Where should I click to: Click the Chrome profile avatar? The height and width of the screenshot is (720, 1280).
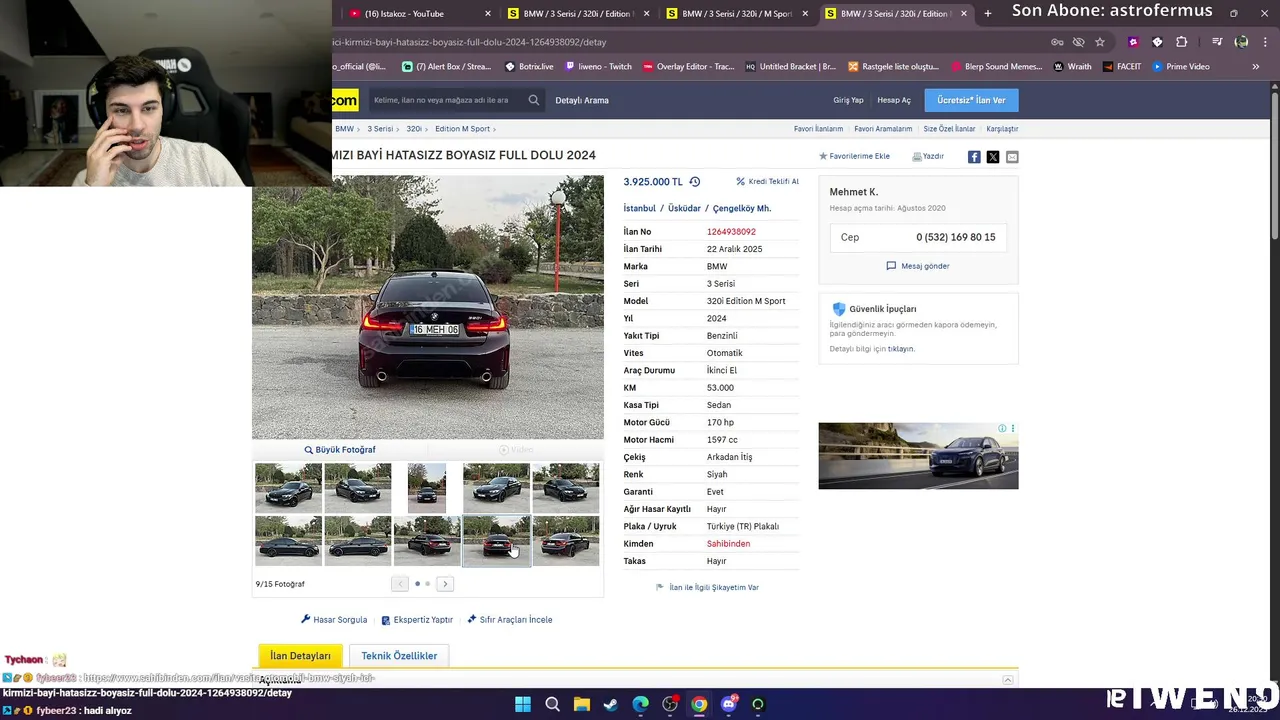pyautogui.click(x=1241, y=42)
